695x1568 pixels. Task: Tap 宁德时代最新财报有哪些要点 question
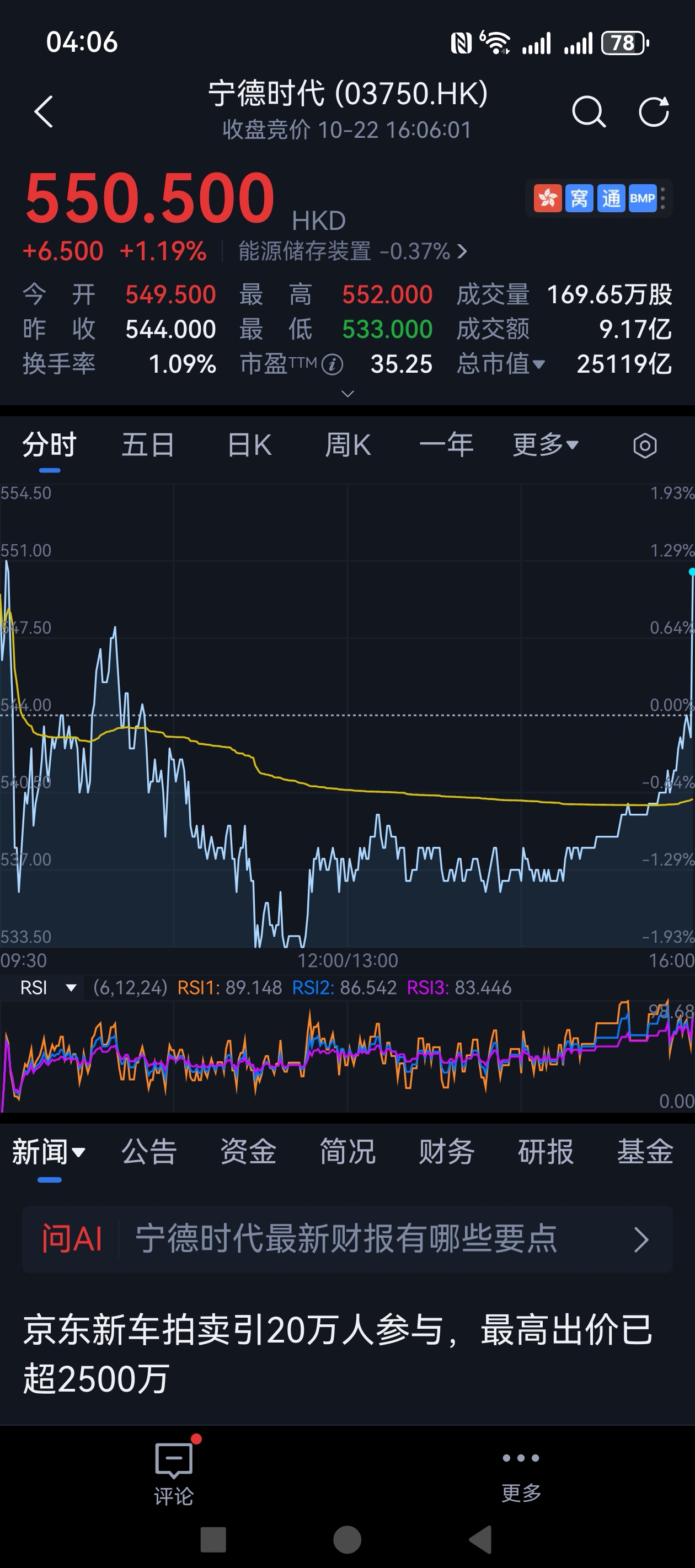pyautogui.click(x=346, y=1239)
